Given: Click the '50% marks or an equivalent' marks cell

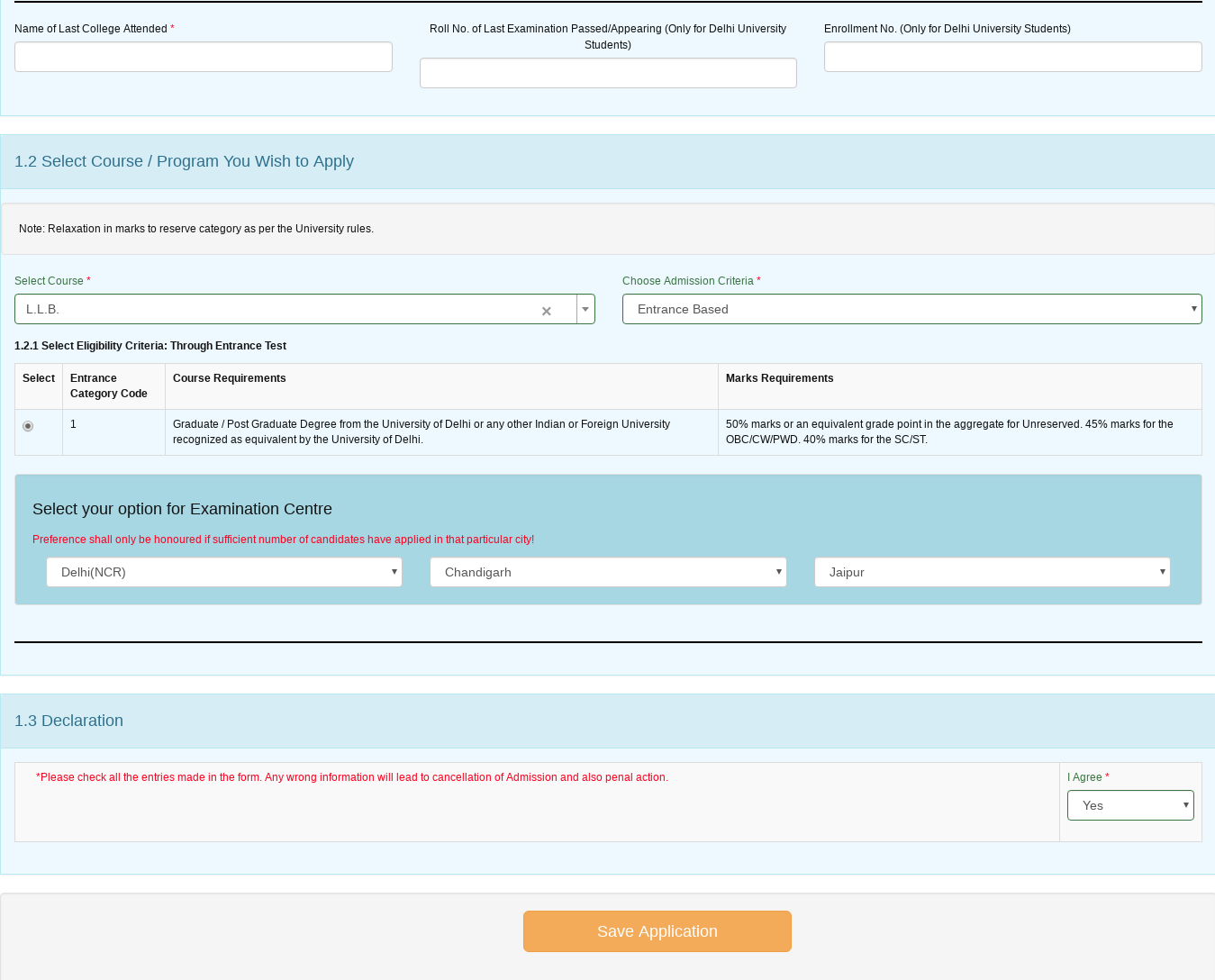Looking at the screenshot, I should [960, 431].
